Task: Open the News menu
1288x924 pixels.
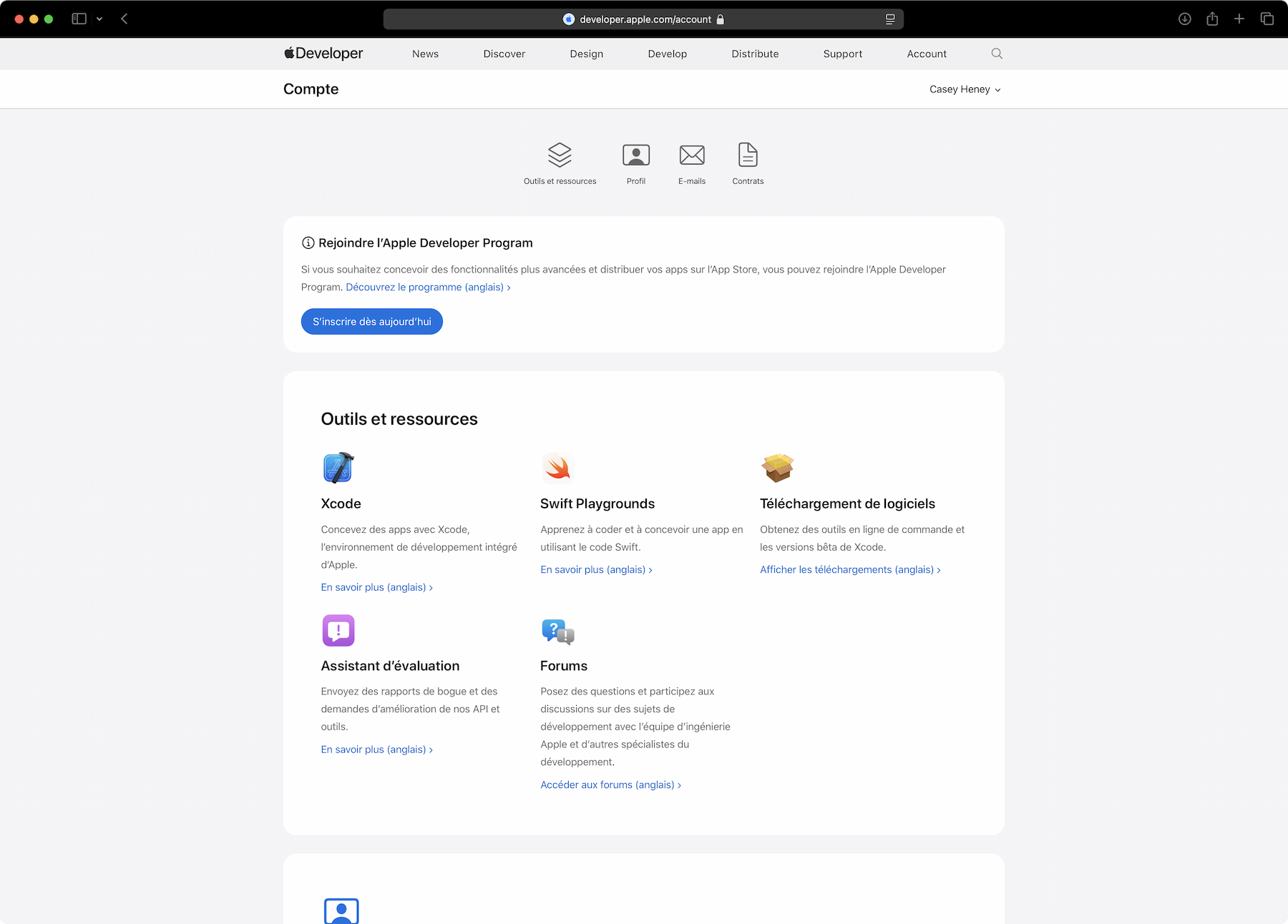Action: (425, 54)
